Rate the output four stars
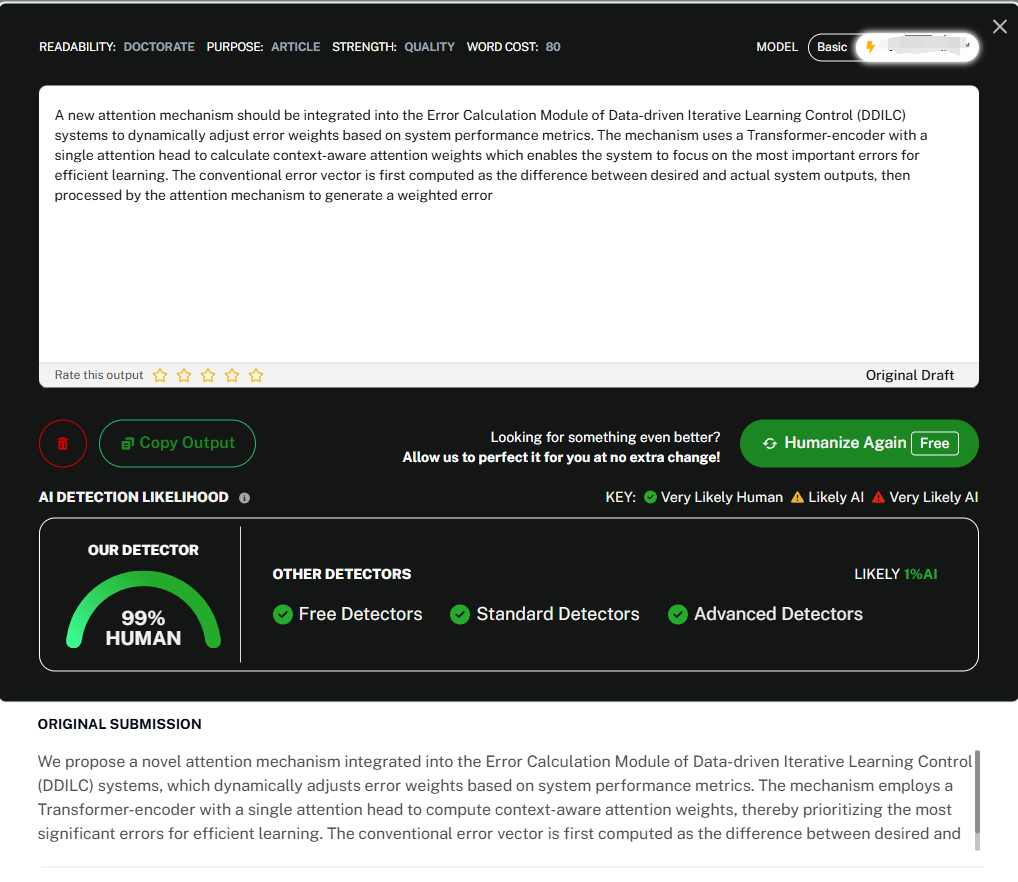The width and height of the screenshot is (1018, 882). pos(232,375)
